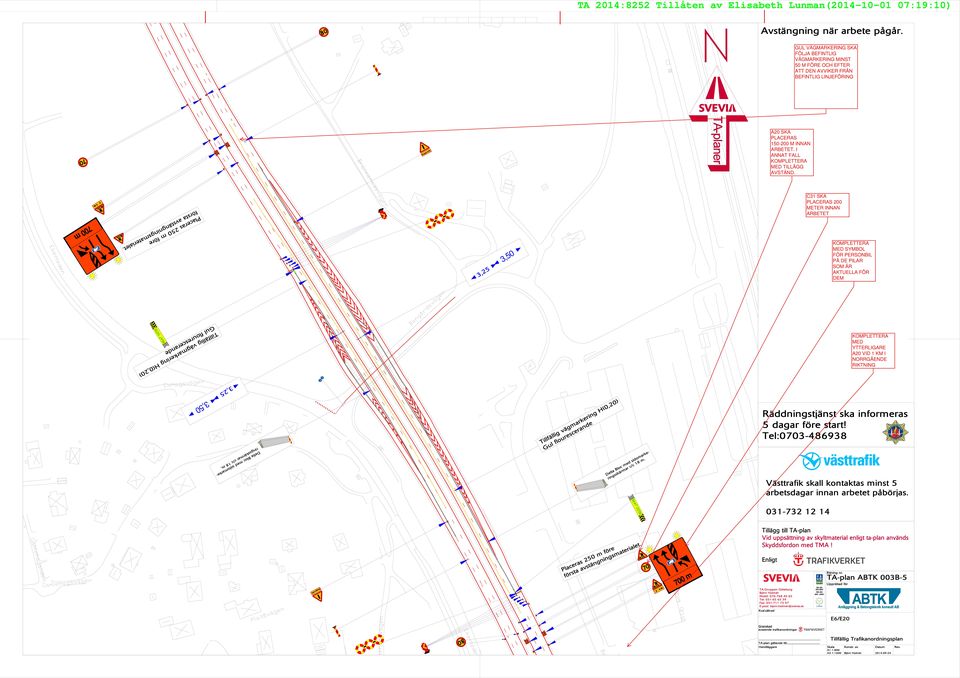Select phone number 031-732 12 14
This screenshot has height=678, width=960.
[x=798, y=511]
